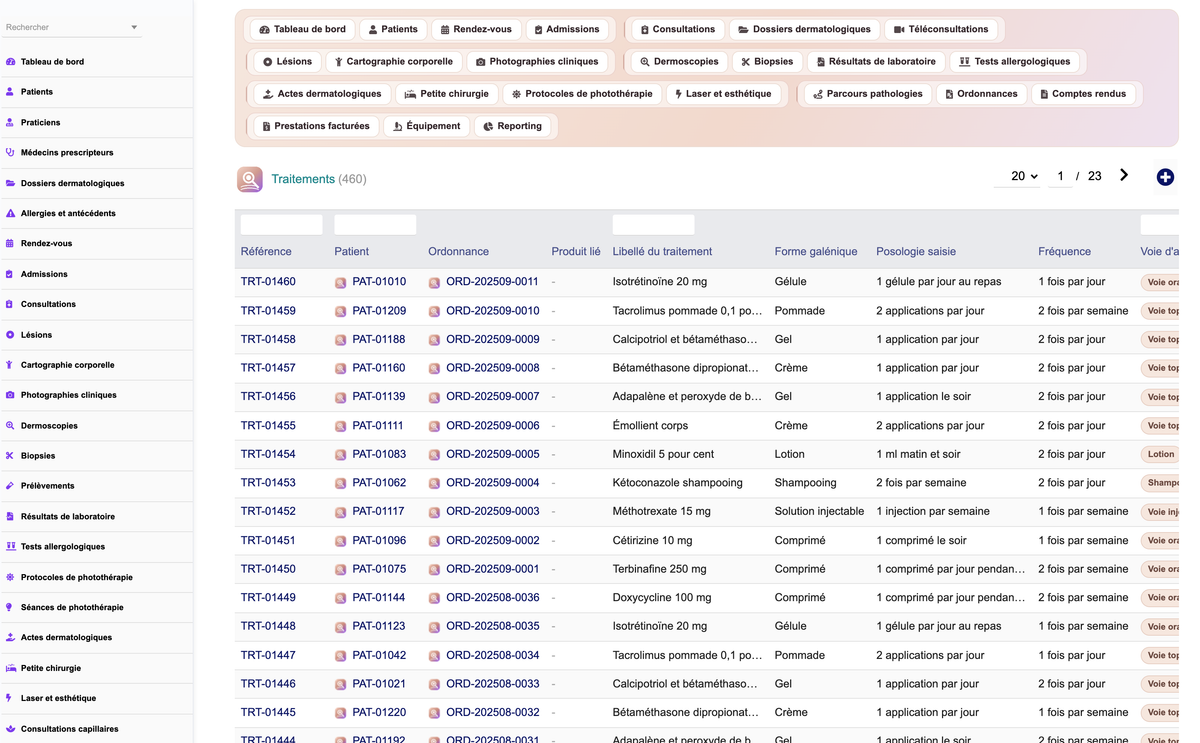Click the Tableau de bord sidebar icon
Viewport: 1200px width, 743px height.
pyautogui.click(x=10, y=61)
